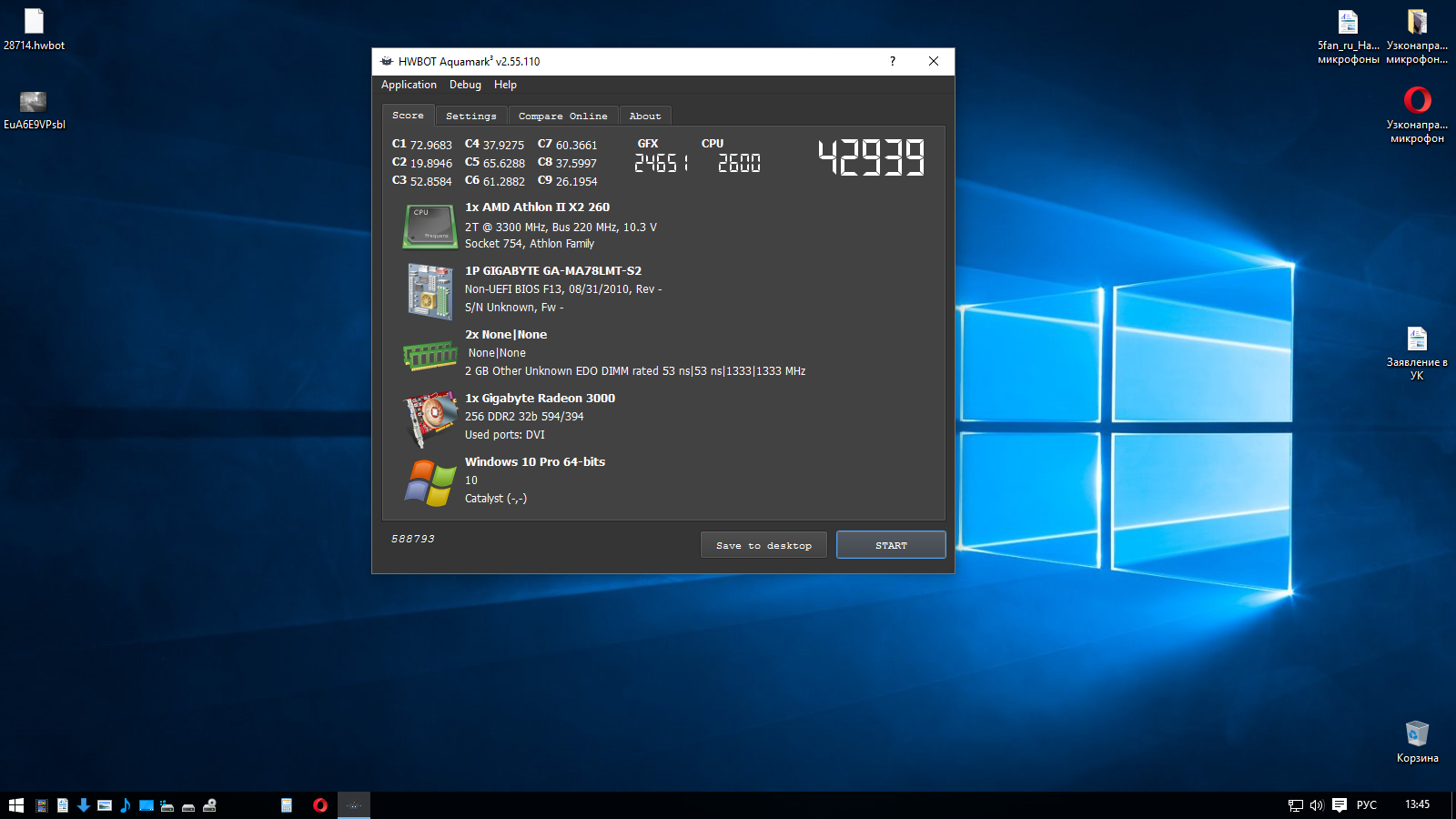Click the 2 GB Other Unknown EDO DIMM line
This screenshot has width=1456, height=819.
coord(635,371)
